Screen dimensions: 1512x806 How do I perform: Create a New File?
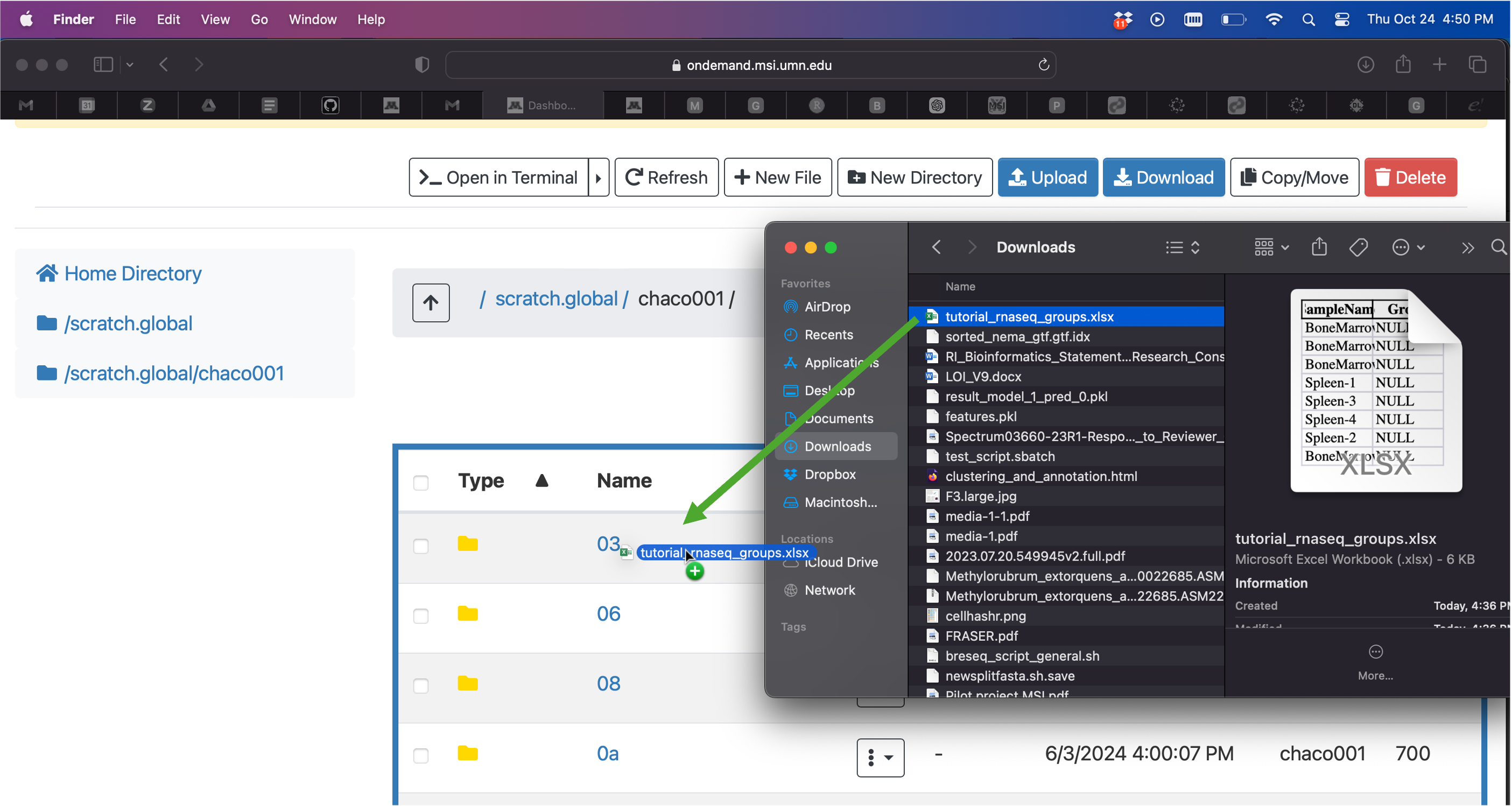click(778, 177)
